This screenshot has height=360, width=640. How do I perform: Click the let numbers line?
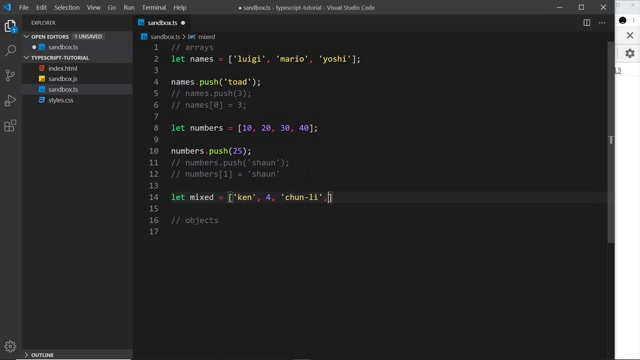pyautogui.click(x=244, y=128)
